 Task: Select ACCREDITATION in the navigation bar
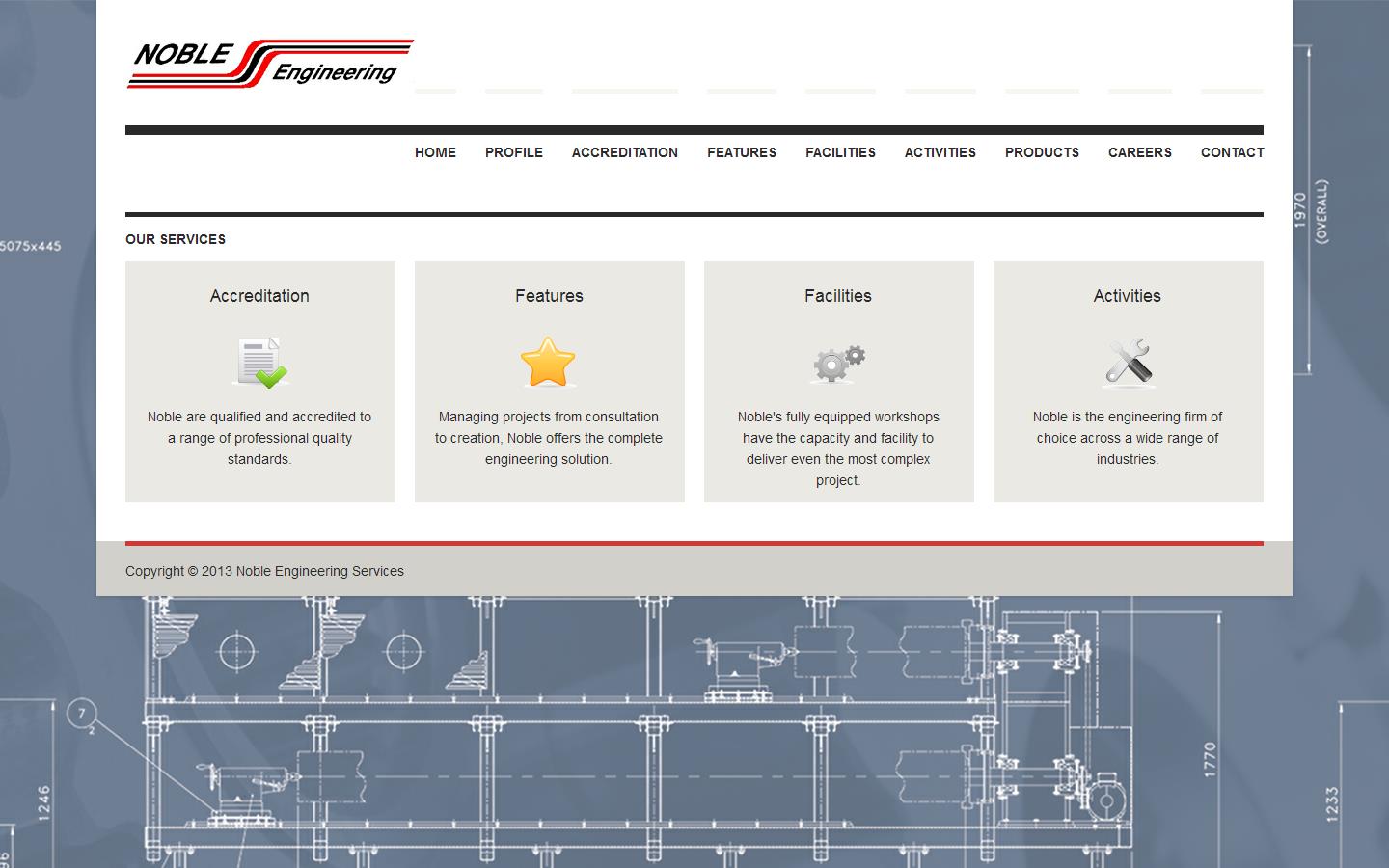tap(624, 152)
